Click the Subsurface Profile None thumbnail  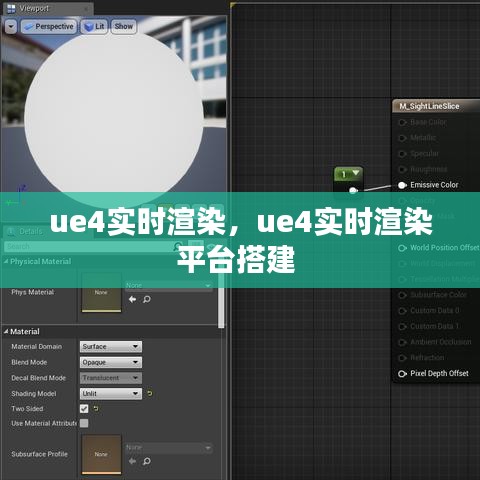(x=101, y=454)
